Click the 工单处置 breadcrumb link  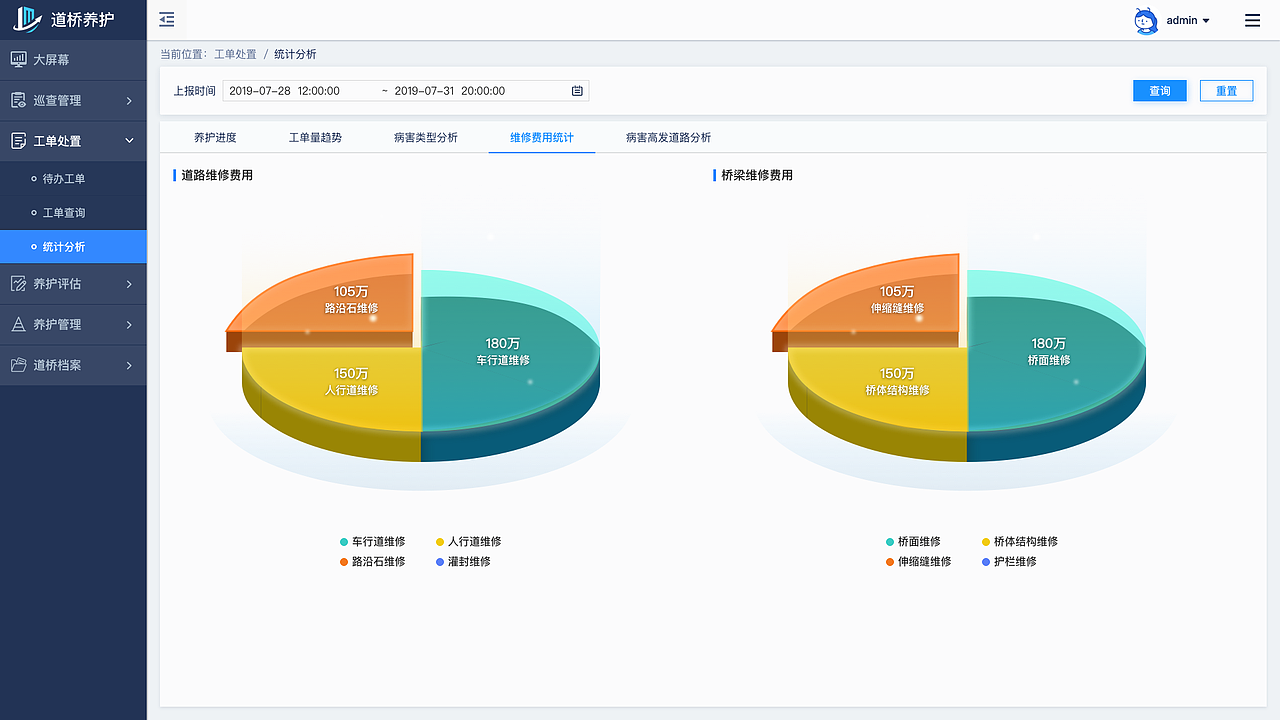[x=235, y=54]
